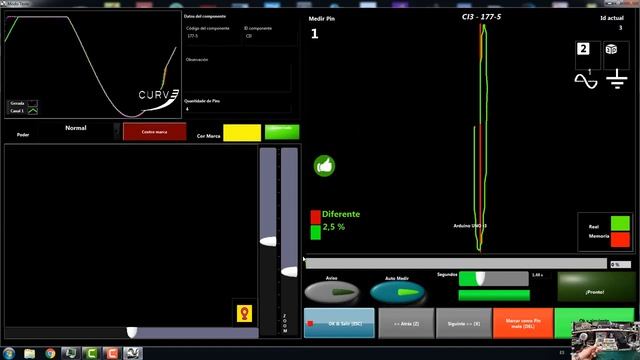The width and height of the screenshot is (640, 360).
Task: Click the red Diferente indicator square
Action: [316, 217]
